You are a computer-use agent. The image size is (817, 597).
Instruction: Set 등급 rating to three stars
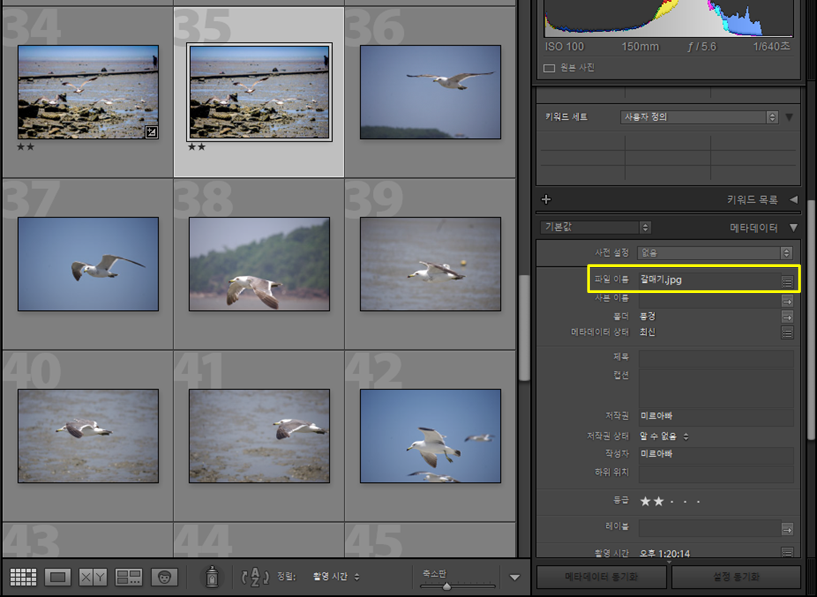[x=672, y=502]
